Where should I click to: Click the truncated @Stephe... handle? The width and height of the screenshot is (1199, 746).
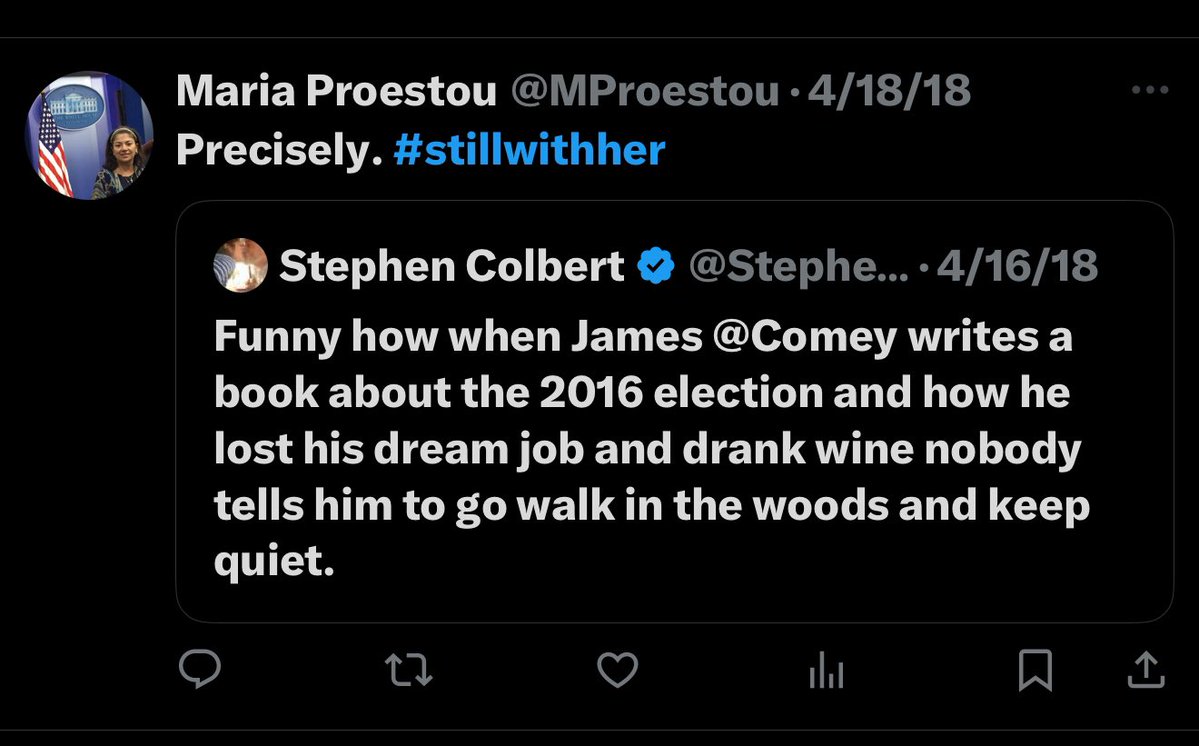tap(799, 266)
